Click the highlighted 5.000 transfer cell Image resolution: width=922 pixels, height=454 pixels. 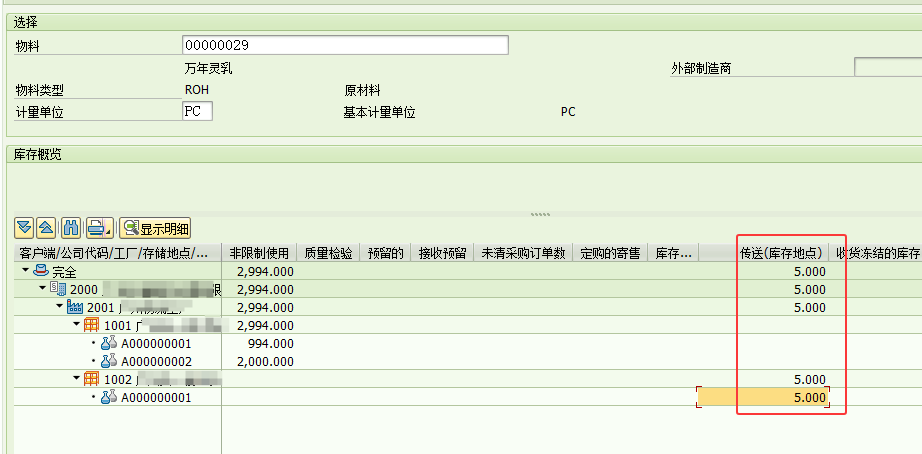click(x=762, y=397)
